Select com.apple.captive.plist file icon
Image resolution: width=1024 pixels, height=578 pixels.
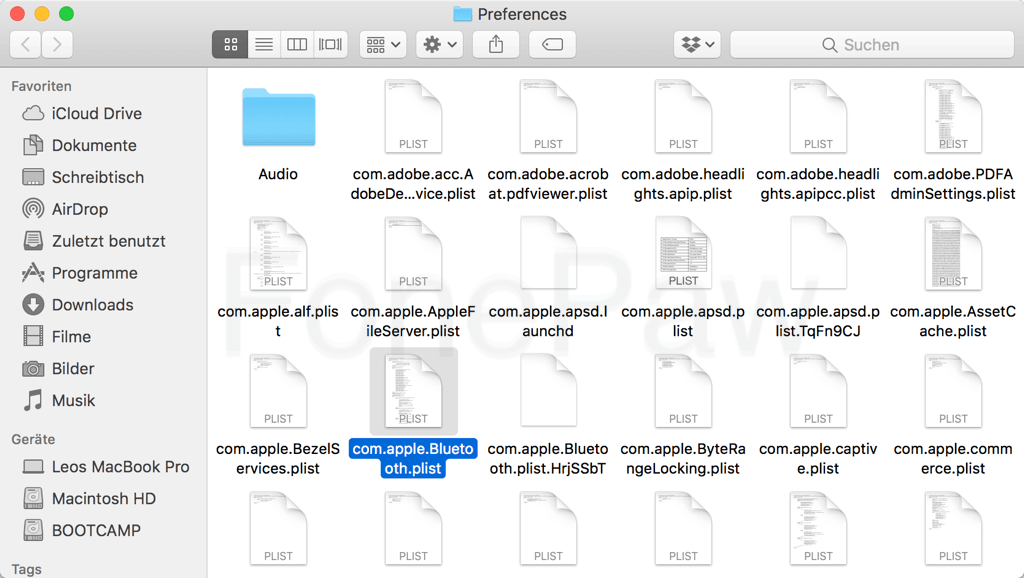click(x=818, y=391)
